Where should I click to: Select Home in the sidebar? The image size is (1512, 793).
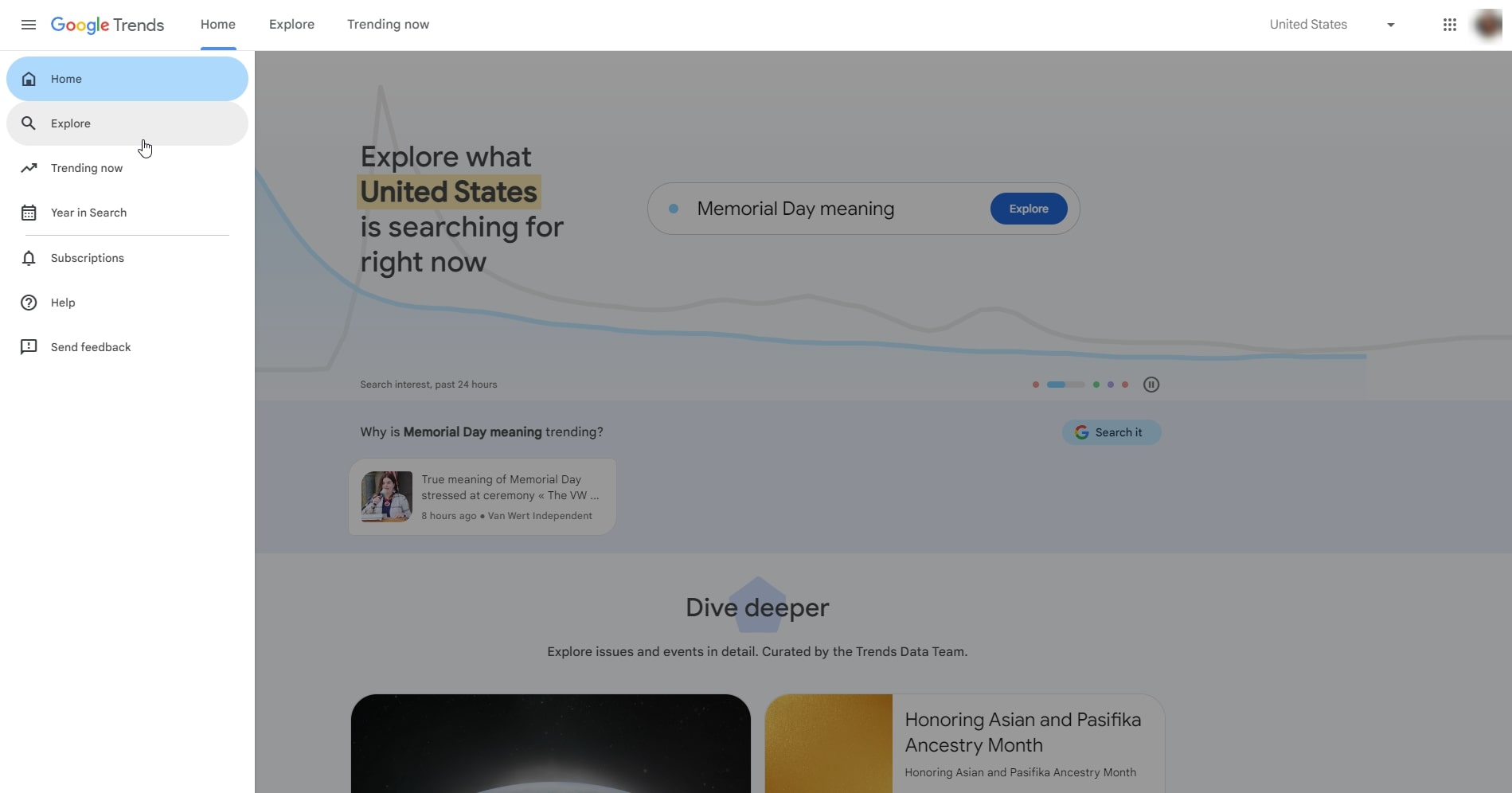click(127, 79)
